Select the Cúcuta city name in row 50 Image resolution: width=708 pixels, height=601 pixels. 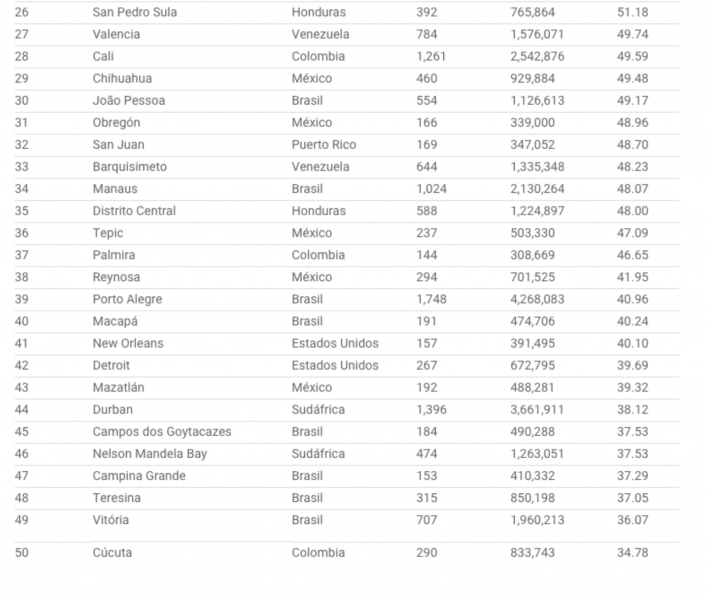click(112, 552)
